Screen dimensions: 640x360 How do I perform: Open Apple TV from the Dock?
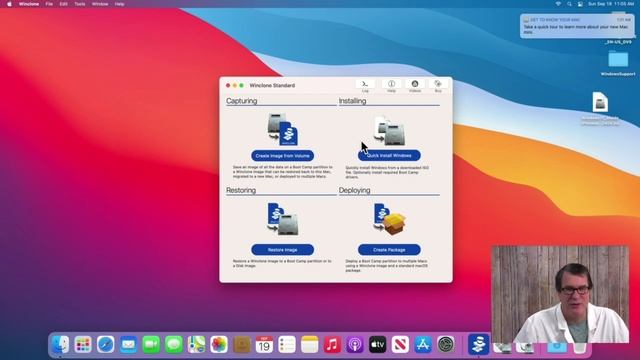[x=378, y=344]
